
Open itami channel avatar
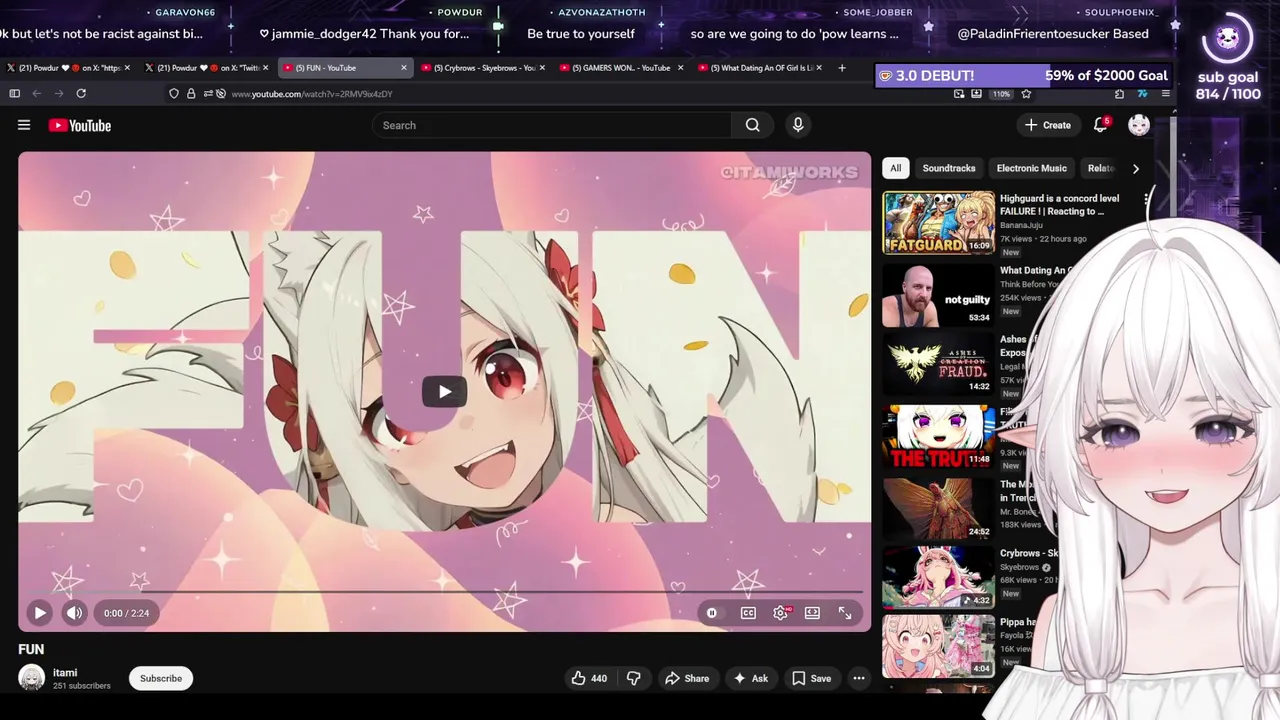32,678
